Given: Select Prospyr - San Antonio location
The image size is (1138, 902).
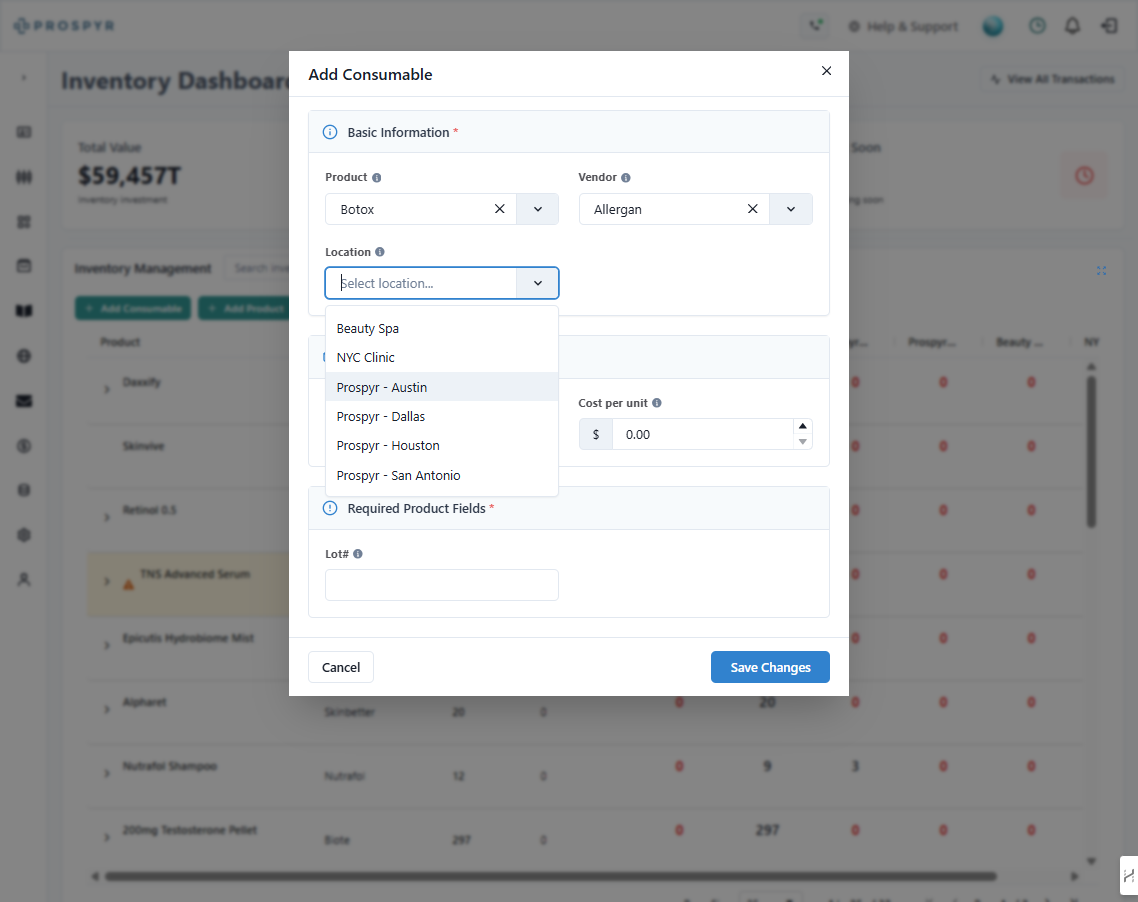Looking at the screenshot, I should tap(442, 475).
